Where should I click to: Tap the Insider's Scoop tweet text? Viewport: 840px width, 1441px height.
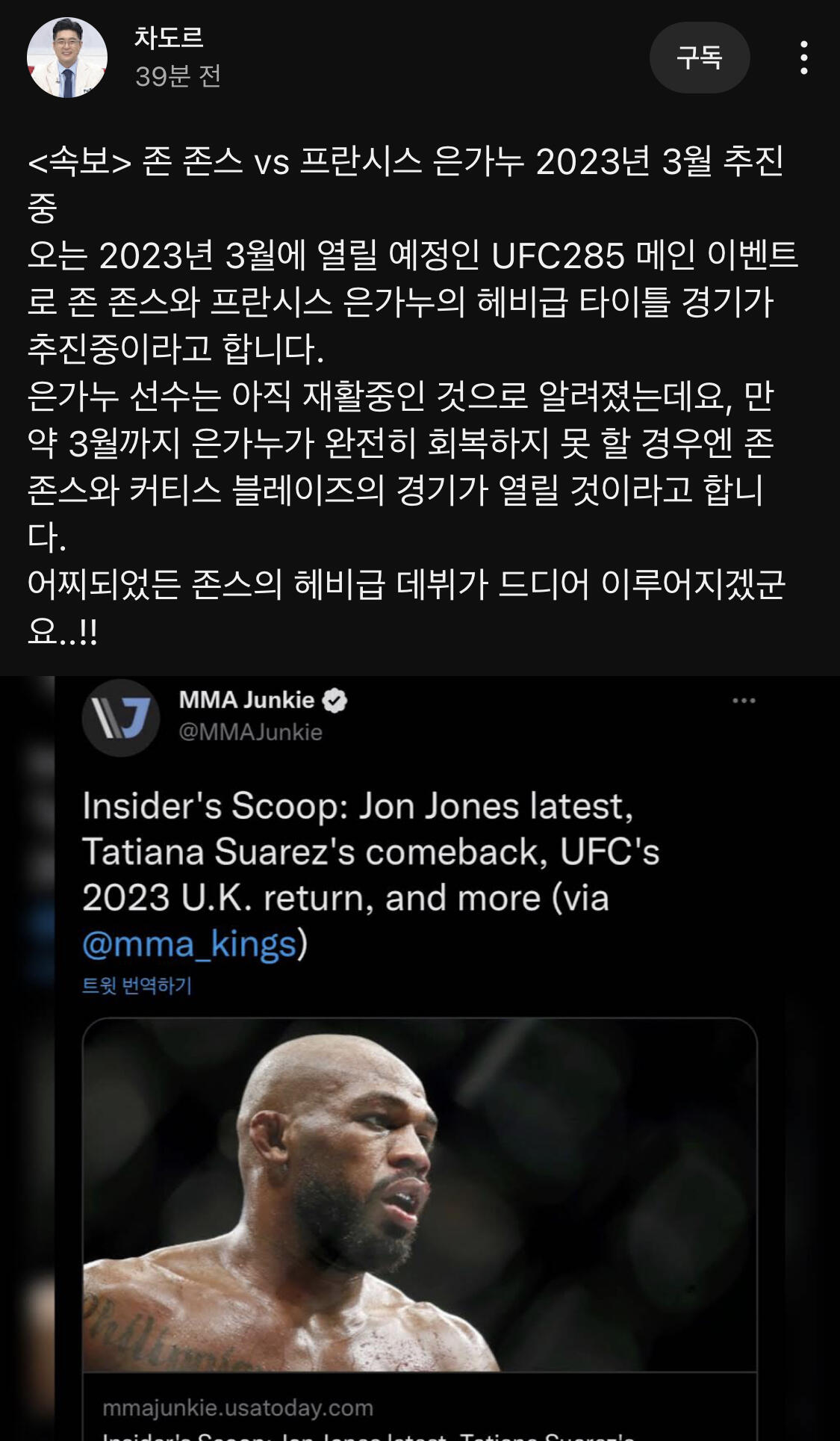coord(371,874)
